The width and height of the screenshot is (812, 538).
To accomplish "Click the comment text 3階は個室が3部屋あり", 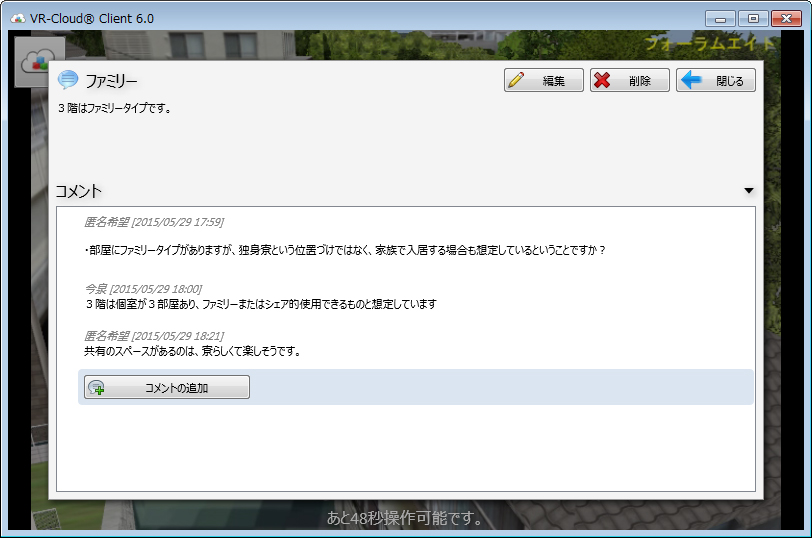I will (260, 304).
